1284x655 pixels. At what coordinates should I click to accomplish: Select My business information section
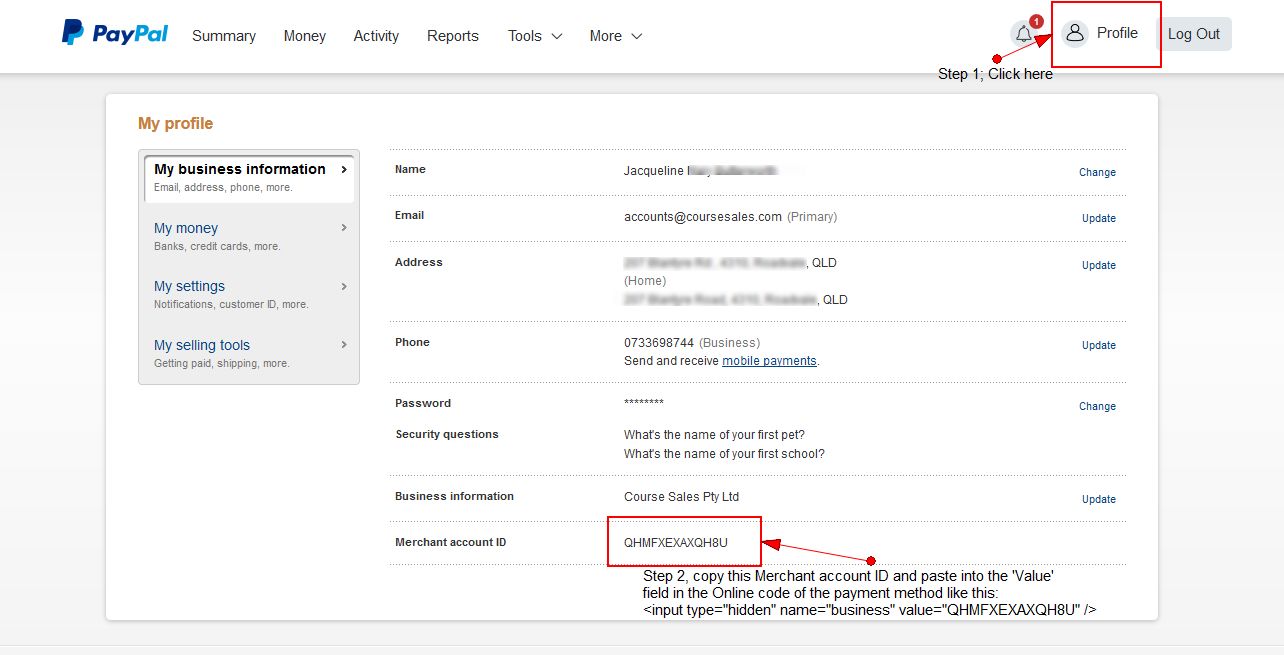tap(249, 177)
